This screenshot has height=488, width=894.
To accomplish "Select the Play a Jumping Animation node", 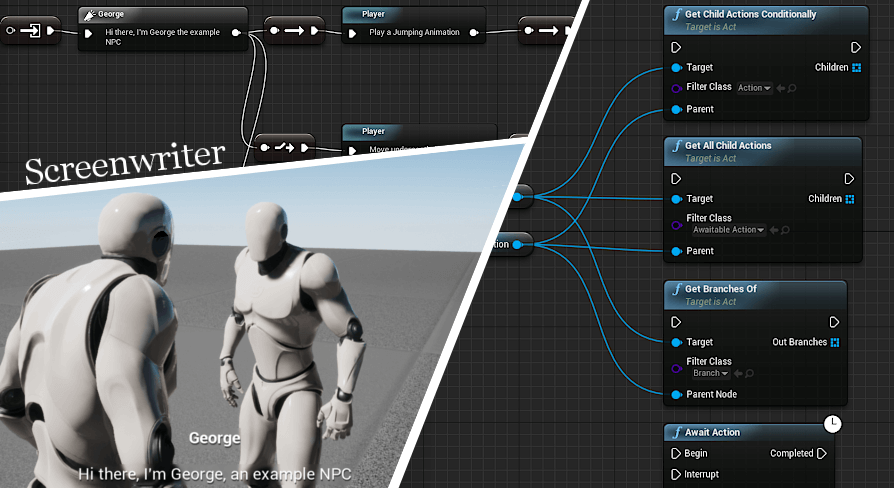I will (417, 32).
